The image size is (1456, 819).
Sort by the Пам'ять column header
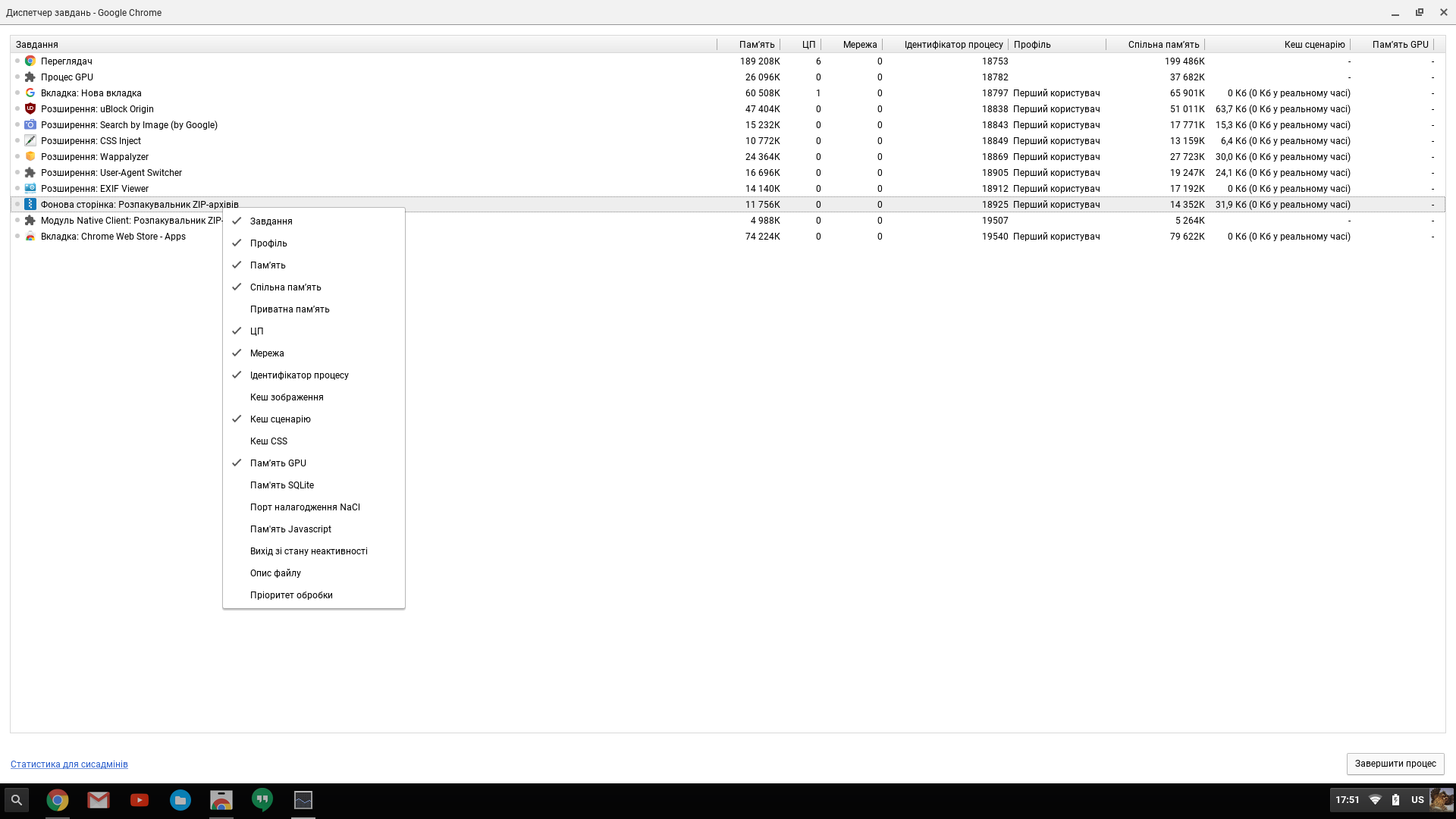coord(756,45)
